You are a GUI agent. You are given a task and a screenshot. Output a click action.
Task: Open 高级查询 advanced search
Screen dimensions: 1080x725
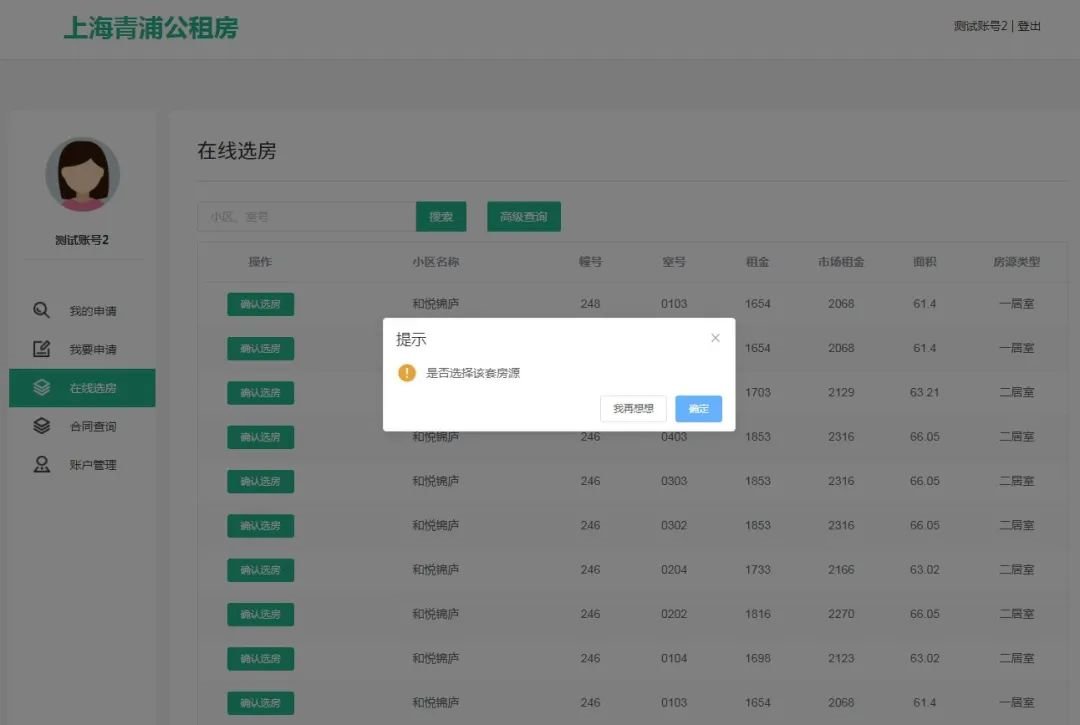click(524, 217)
